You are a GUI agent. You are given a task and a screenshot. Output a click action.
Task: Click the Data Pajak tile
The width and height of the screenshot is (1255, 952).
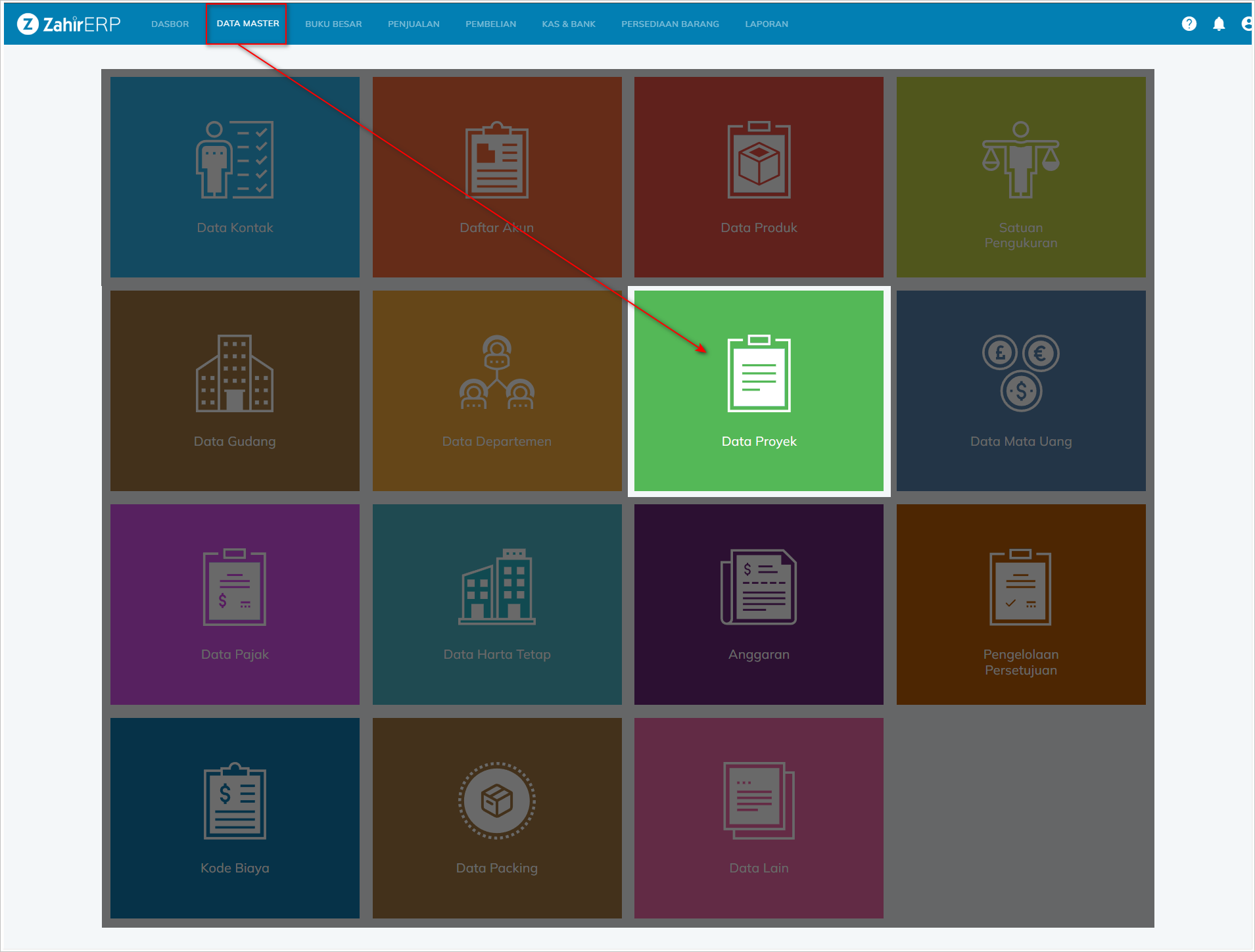point(235,604)
